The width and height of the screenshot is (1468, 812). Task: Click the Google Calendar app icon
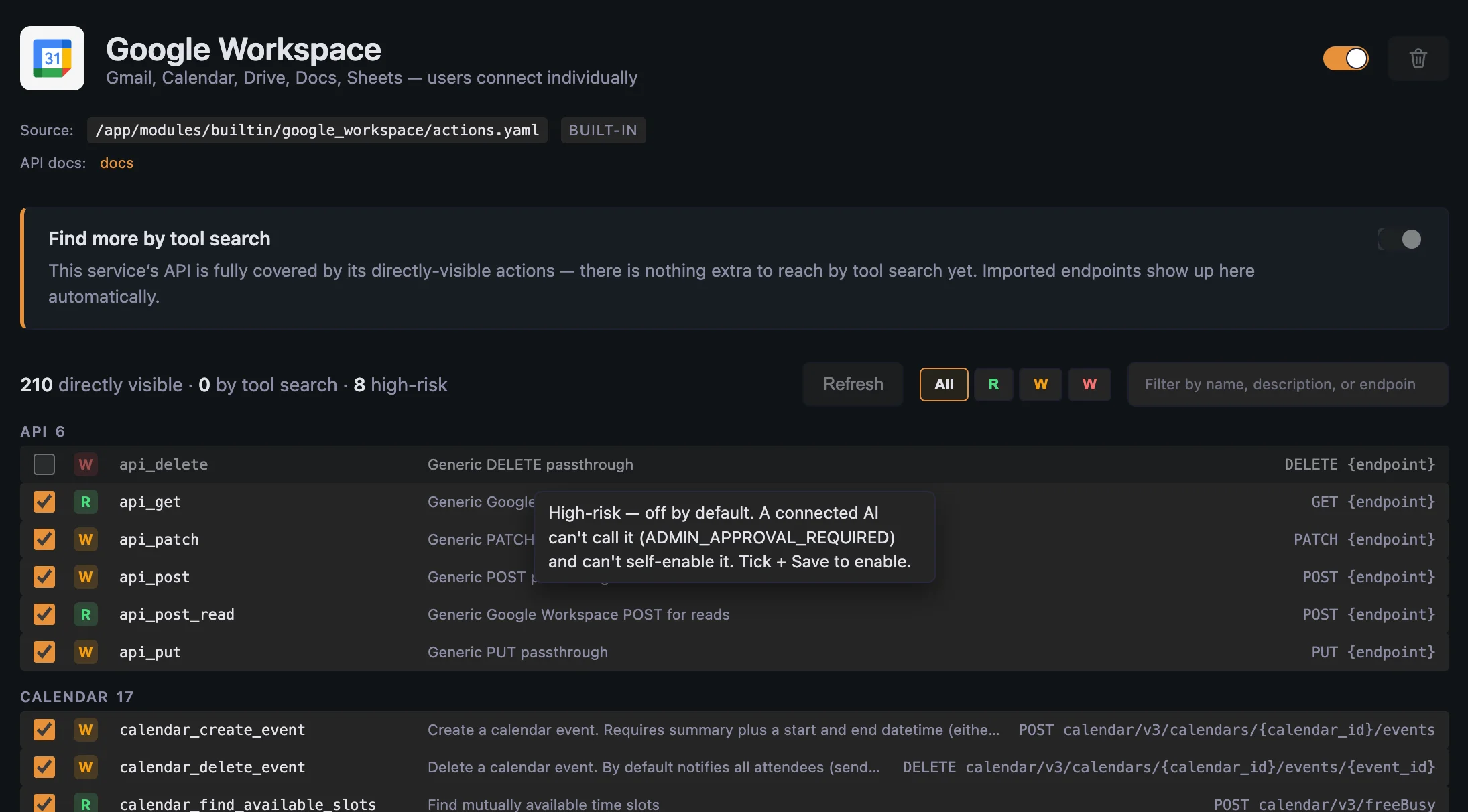point(52,58)
